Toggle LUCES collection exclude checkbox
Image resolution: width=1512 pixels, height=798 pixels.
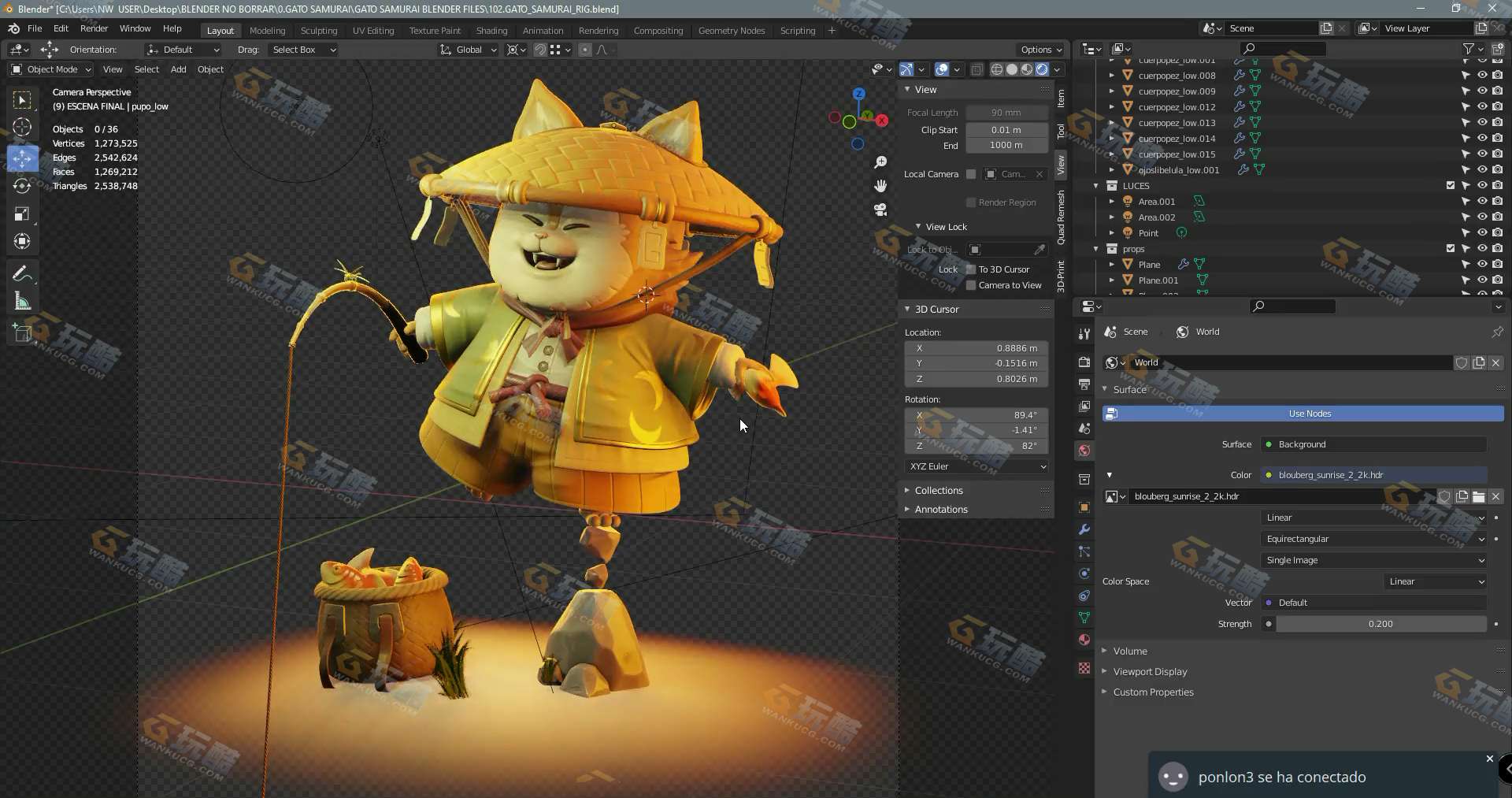[1451, 186]
